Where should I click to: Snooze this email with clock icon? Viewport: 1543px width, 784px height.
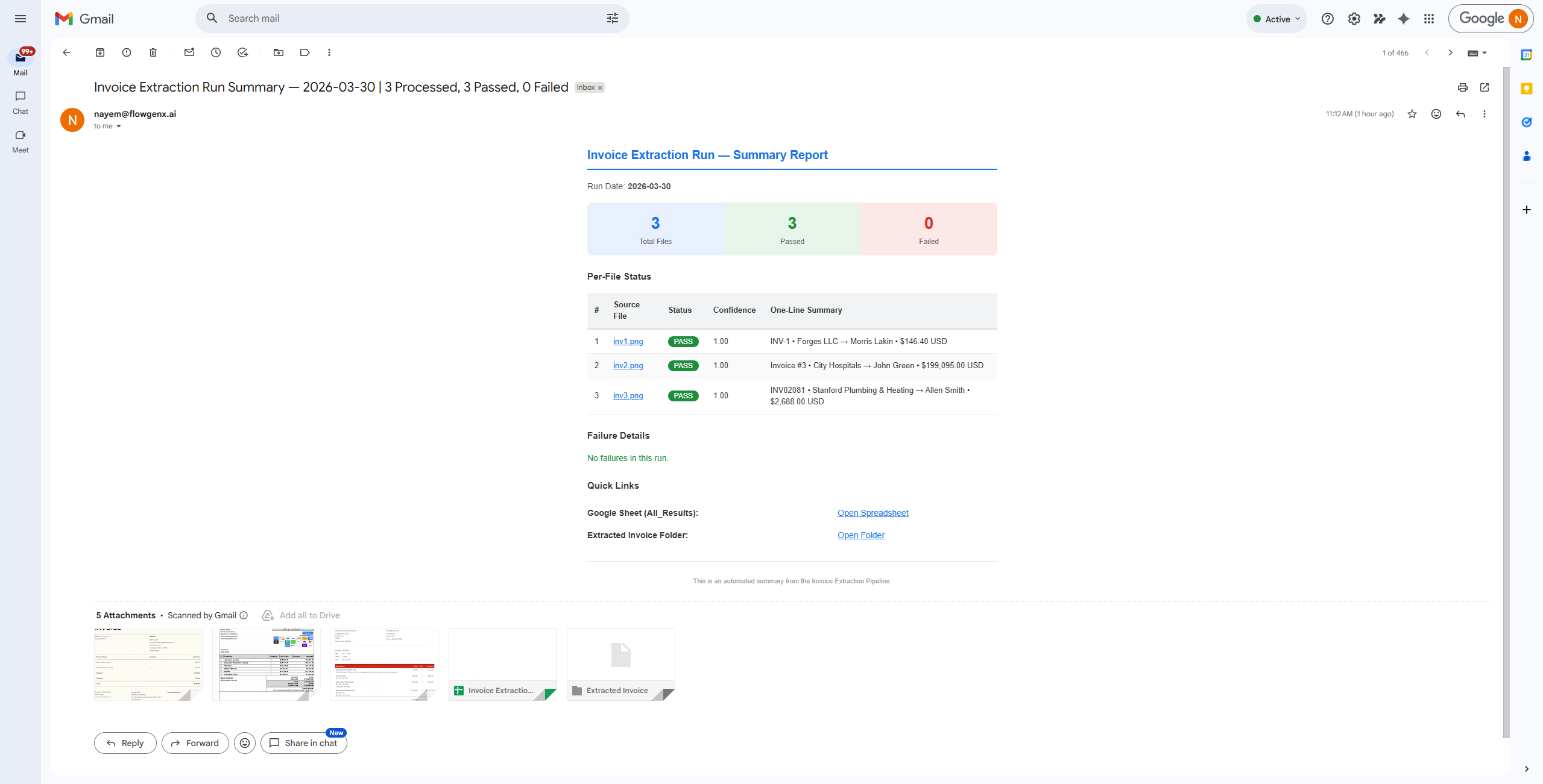point(216,52)
